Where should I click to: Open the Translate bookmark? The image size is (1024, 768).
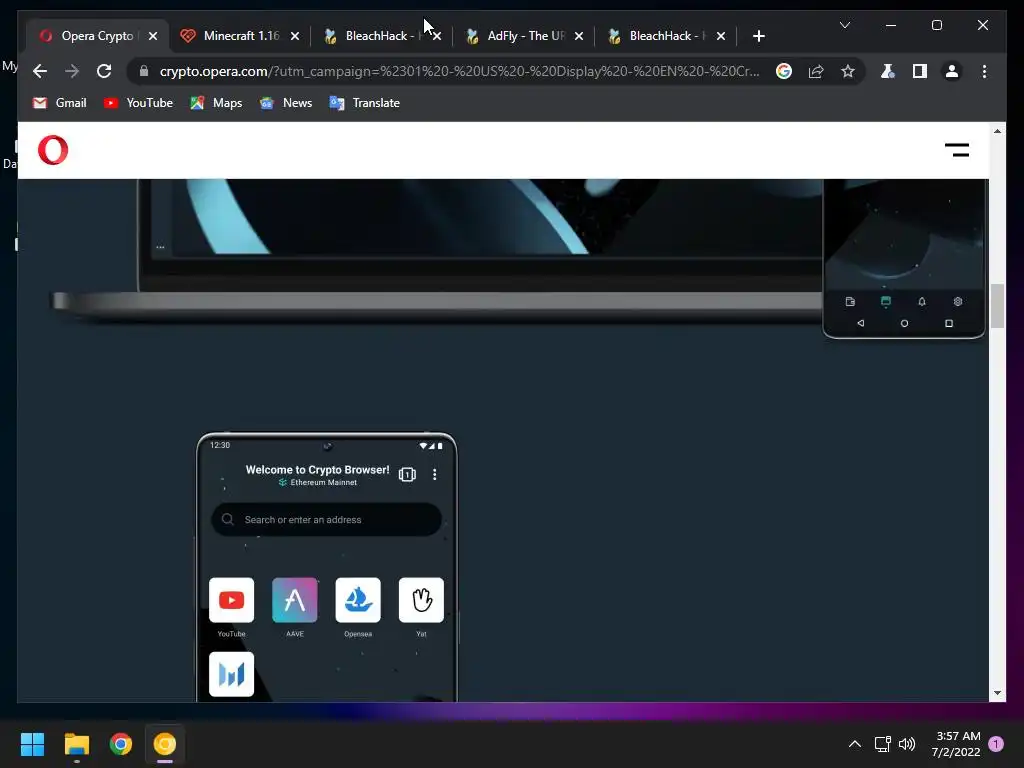click(x=364, y=103)
